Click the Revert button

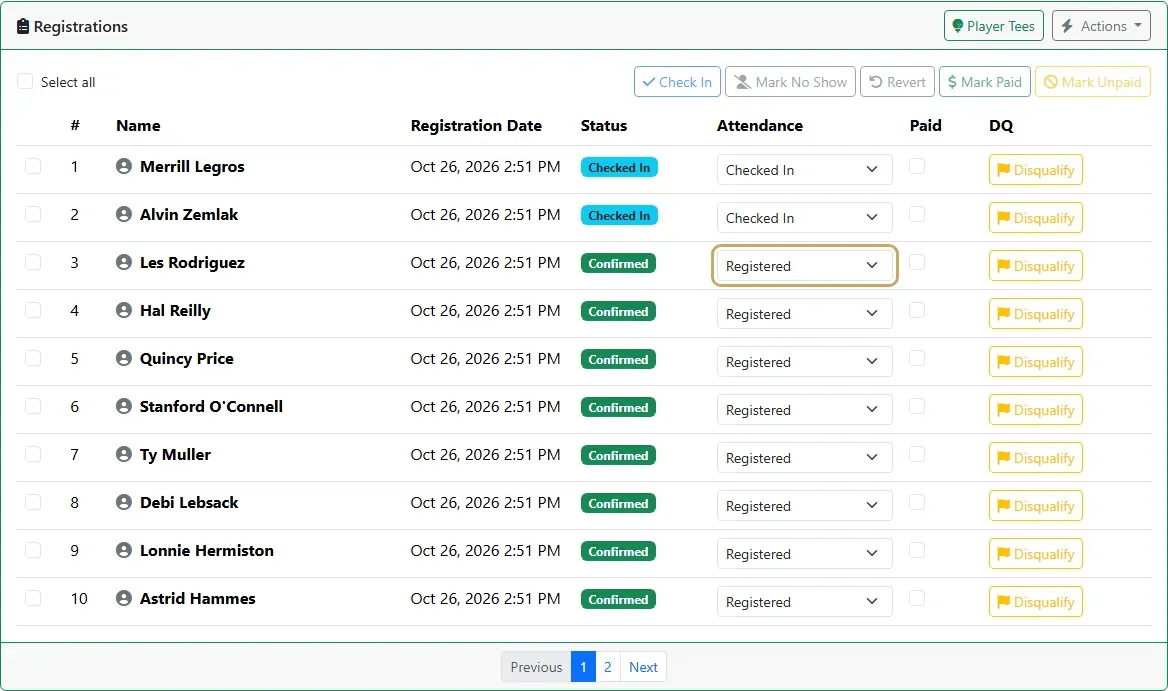[898, 82]
